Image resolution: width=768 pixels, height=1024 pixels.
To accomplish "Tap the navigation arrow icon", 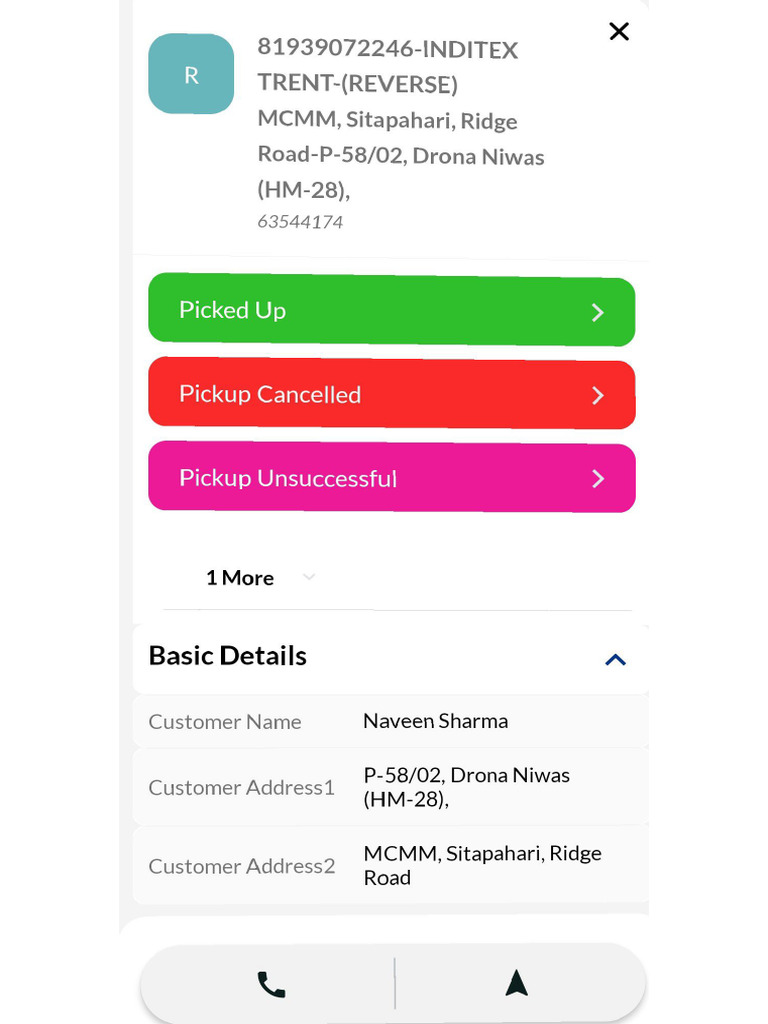I will click(x=516, y=984).
